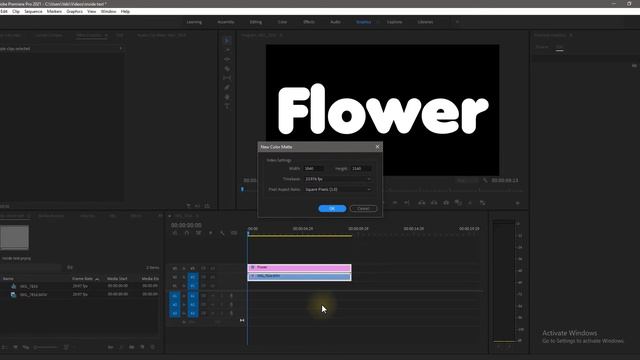Toggle V2 track output eye
The image size is (640, 360).
(x=212, y=277)
